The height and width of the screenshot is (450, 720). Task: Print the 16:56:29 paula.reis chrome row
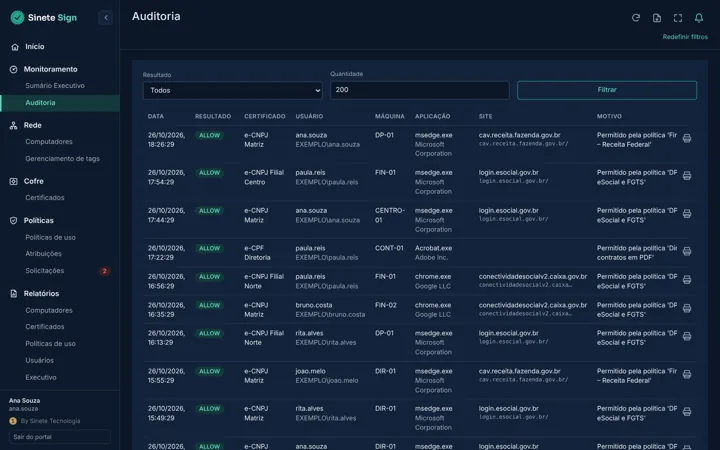point(687,280)
